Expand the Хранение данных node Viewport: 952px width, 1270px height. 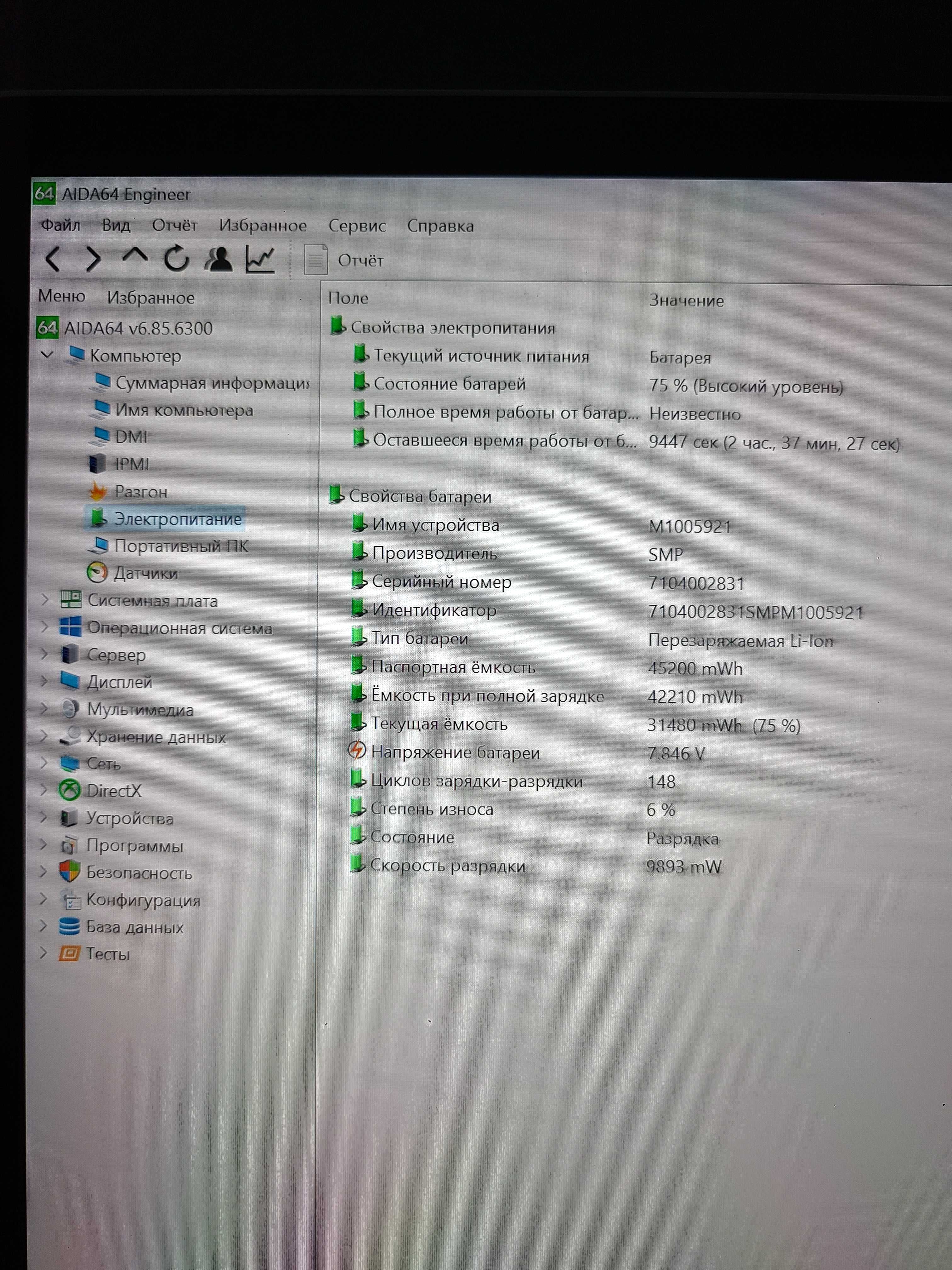pos(44,736)
